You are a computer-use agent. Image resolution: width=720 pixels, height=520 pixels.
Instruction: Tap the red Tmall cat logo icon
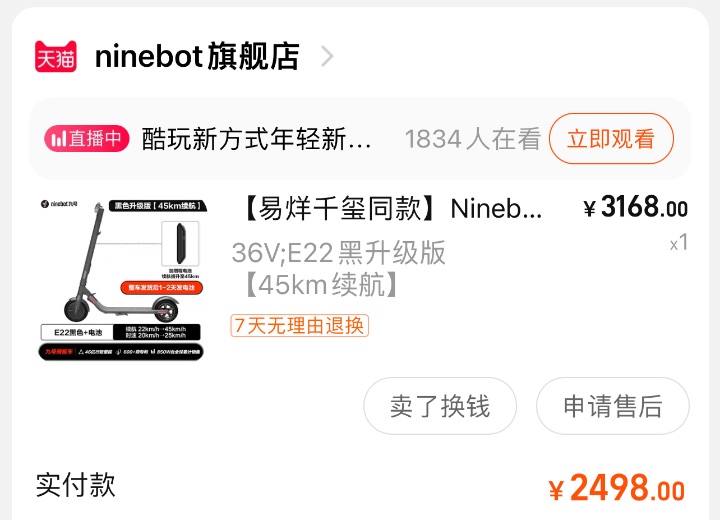coord(56,57)
